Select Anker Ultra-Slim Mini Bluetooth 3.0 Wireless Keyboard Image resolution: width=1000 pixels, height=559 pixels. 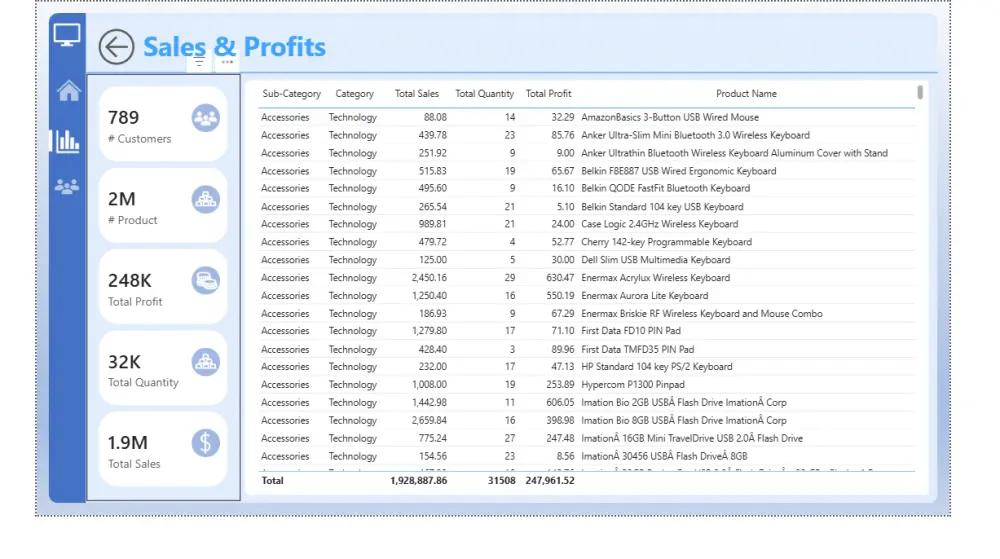[587, 135]
